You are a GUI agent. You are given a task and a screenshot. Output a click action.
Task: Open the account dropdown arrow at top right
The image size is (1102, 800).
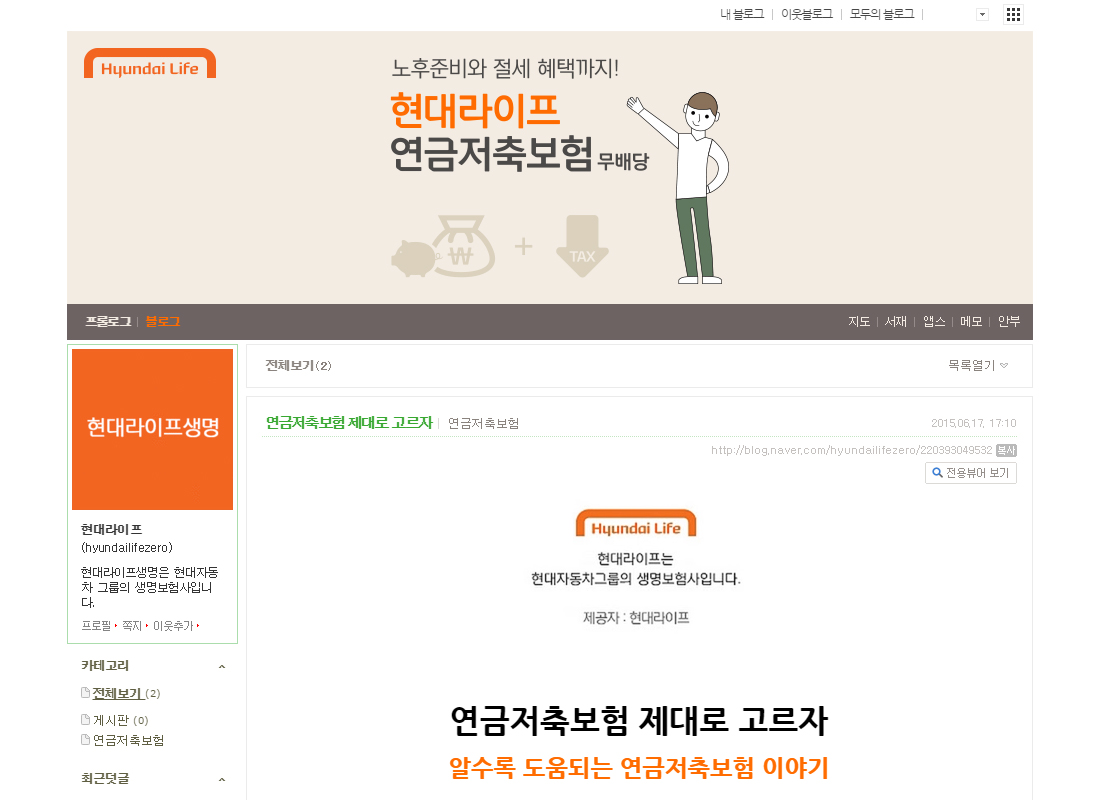983,15
